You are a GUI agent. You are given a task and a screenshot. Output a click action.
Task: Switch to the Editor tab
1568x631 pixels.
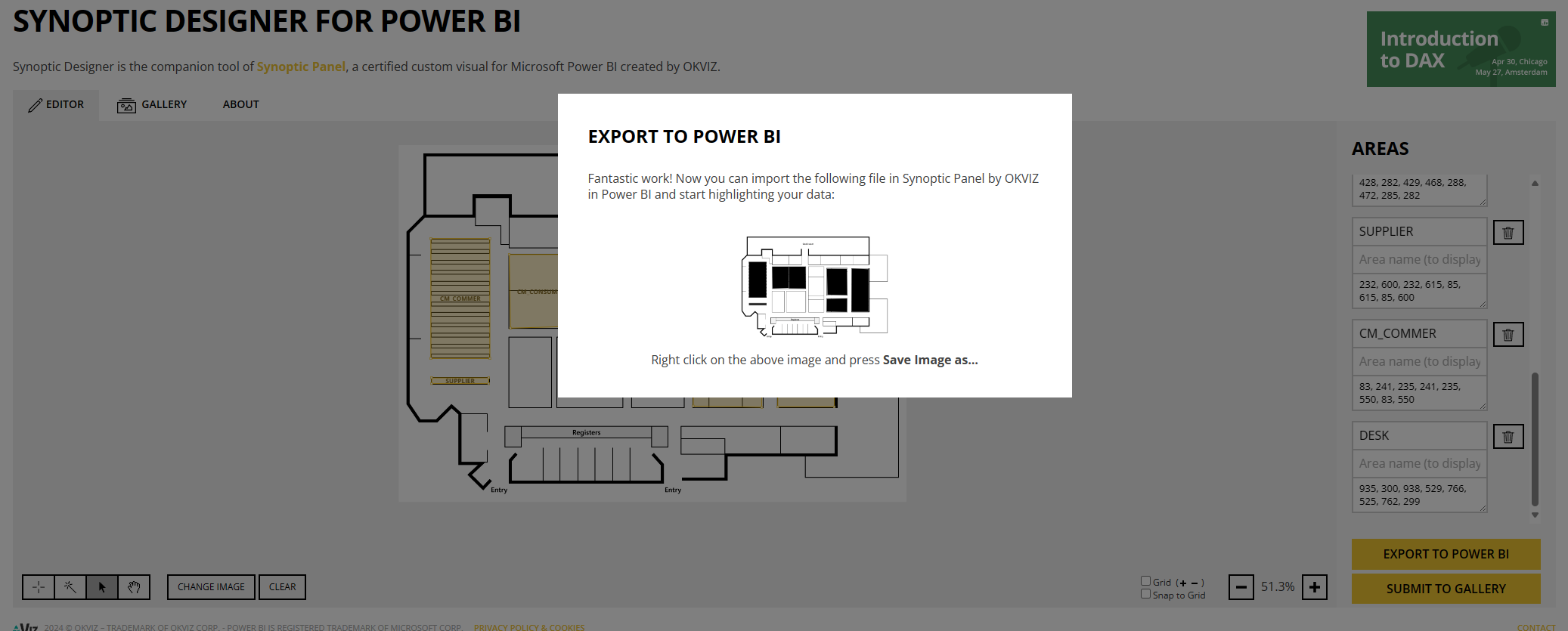click(56, 105)
